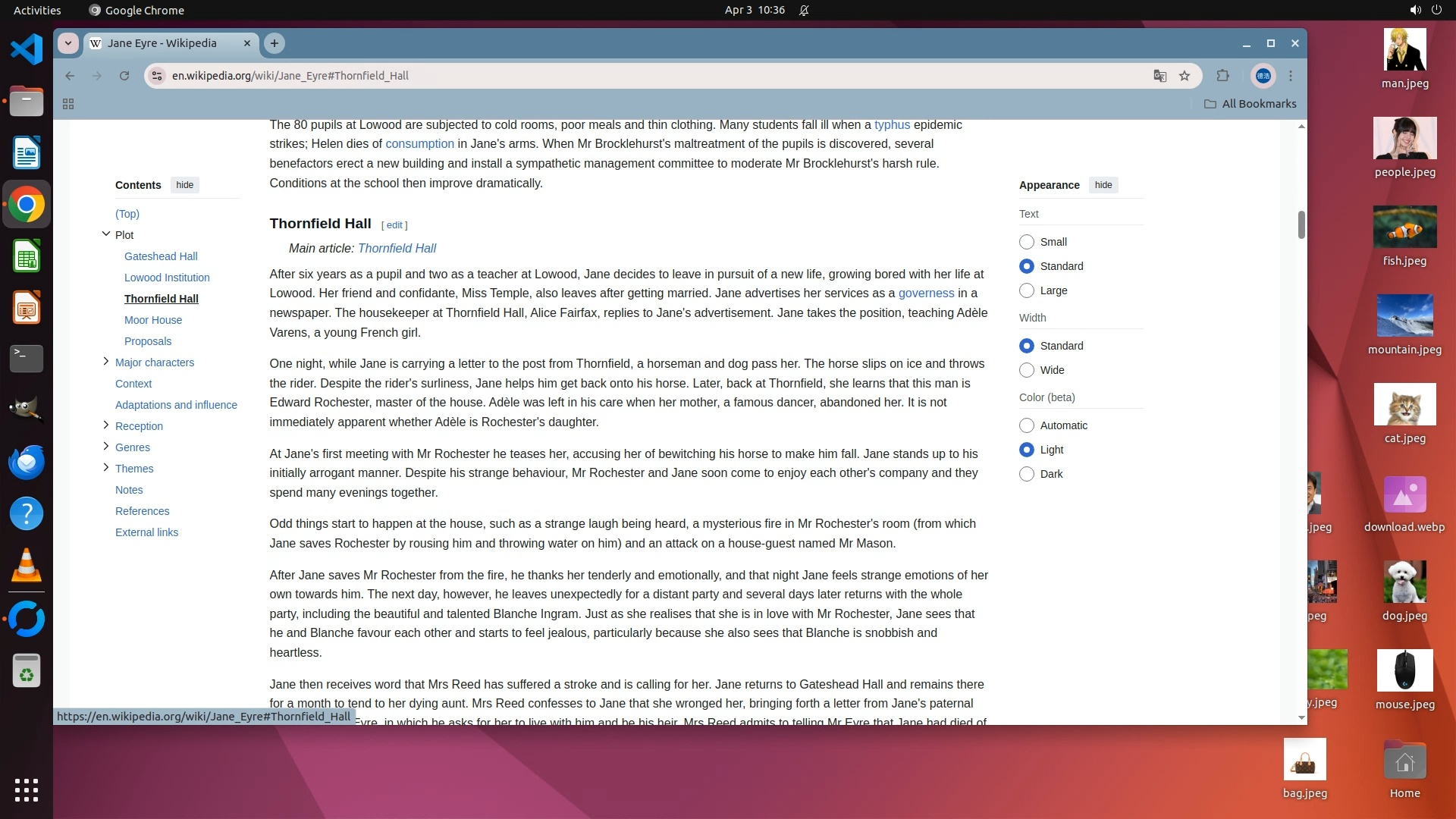1456x819 pixels.
Task: Open the new tab plus button
Action: coord(275,43)
